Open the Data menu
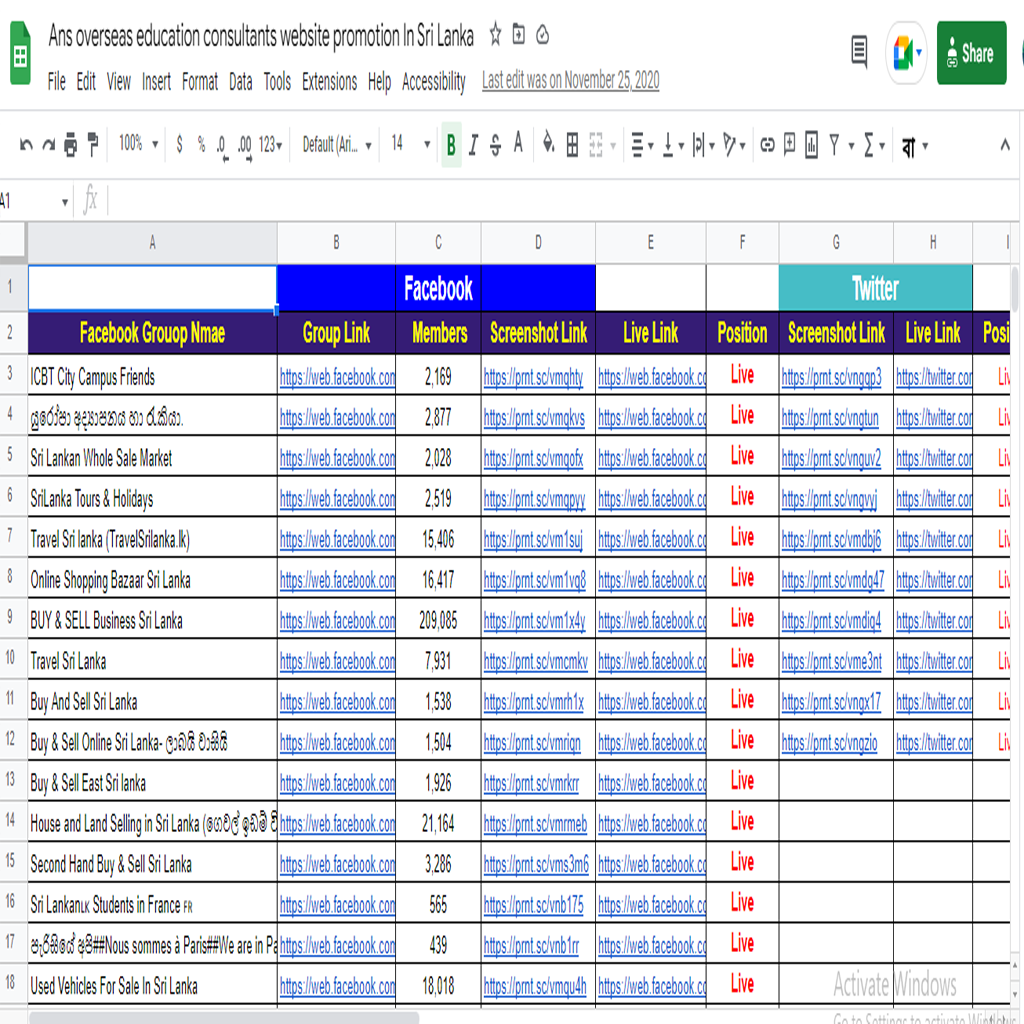1024x1024 pixels. click(x=240, y=82)
